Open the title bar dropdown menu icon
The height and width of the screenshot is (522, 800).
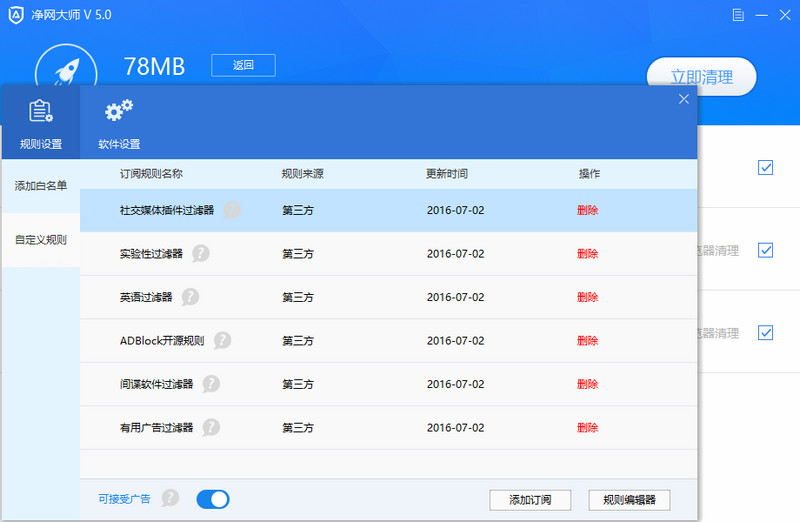(x=738, y=16)
